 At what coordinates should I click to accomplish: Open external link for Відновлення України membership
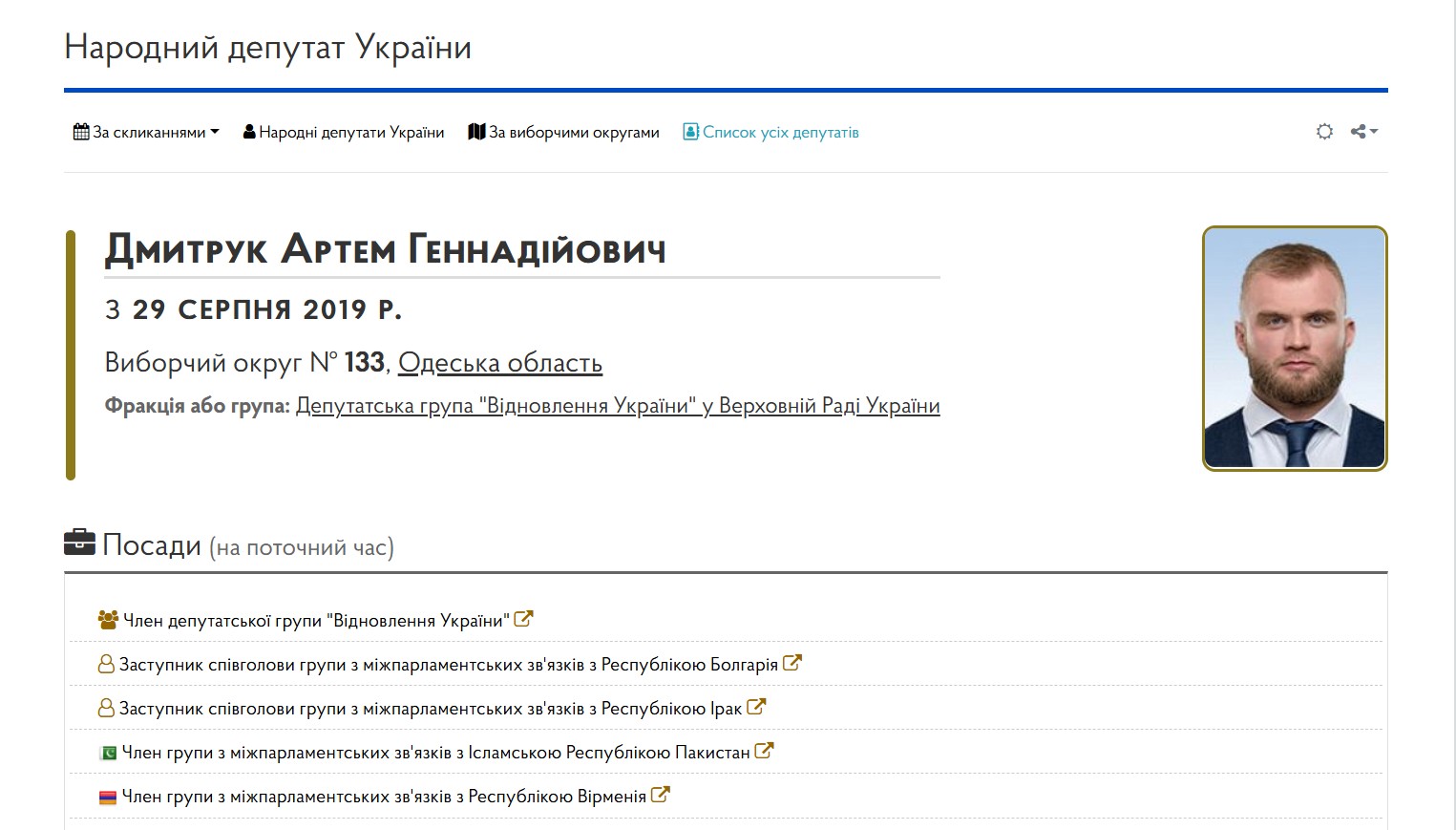(523, 619)
